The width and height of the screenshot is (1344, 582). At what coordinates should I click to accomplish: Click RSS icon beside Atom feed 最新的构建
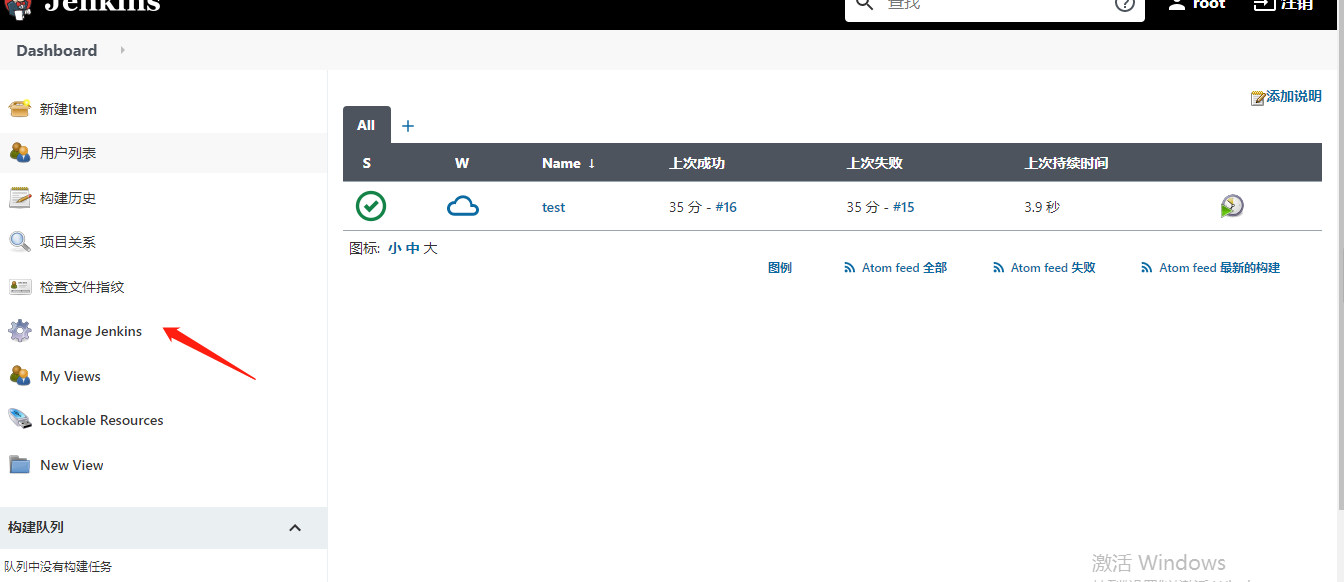[x=1147, y=268]
